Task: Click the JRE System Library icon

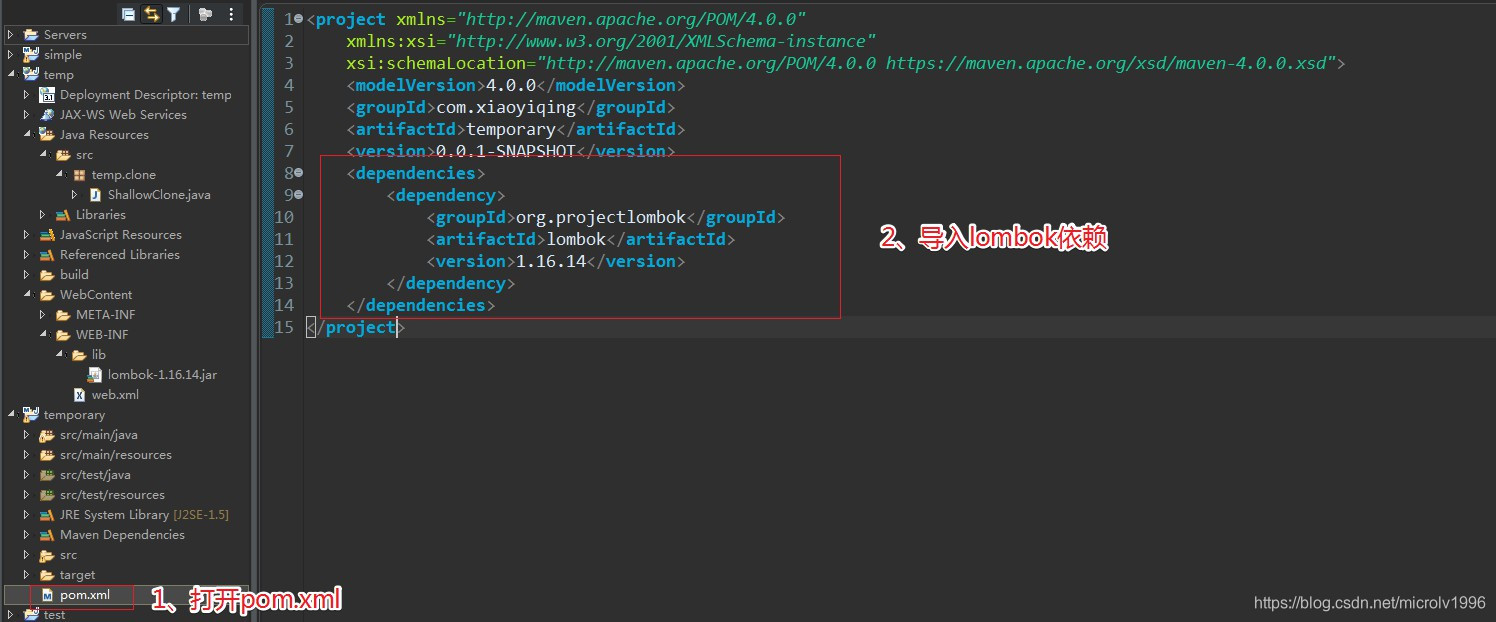Action: pyautogui.click(x=46, y=515)
